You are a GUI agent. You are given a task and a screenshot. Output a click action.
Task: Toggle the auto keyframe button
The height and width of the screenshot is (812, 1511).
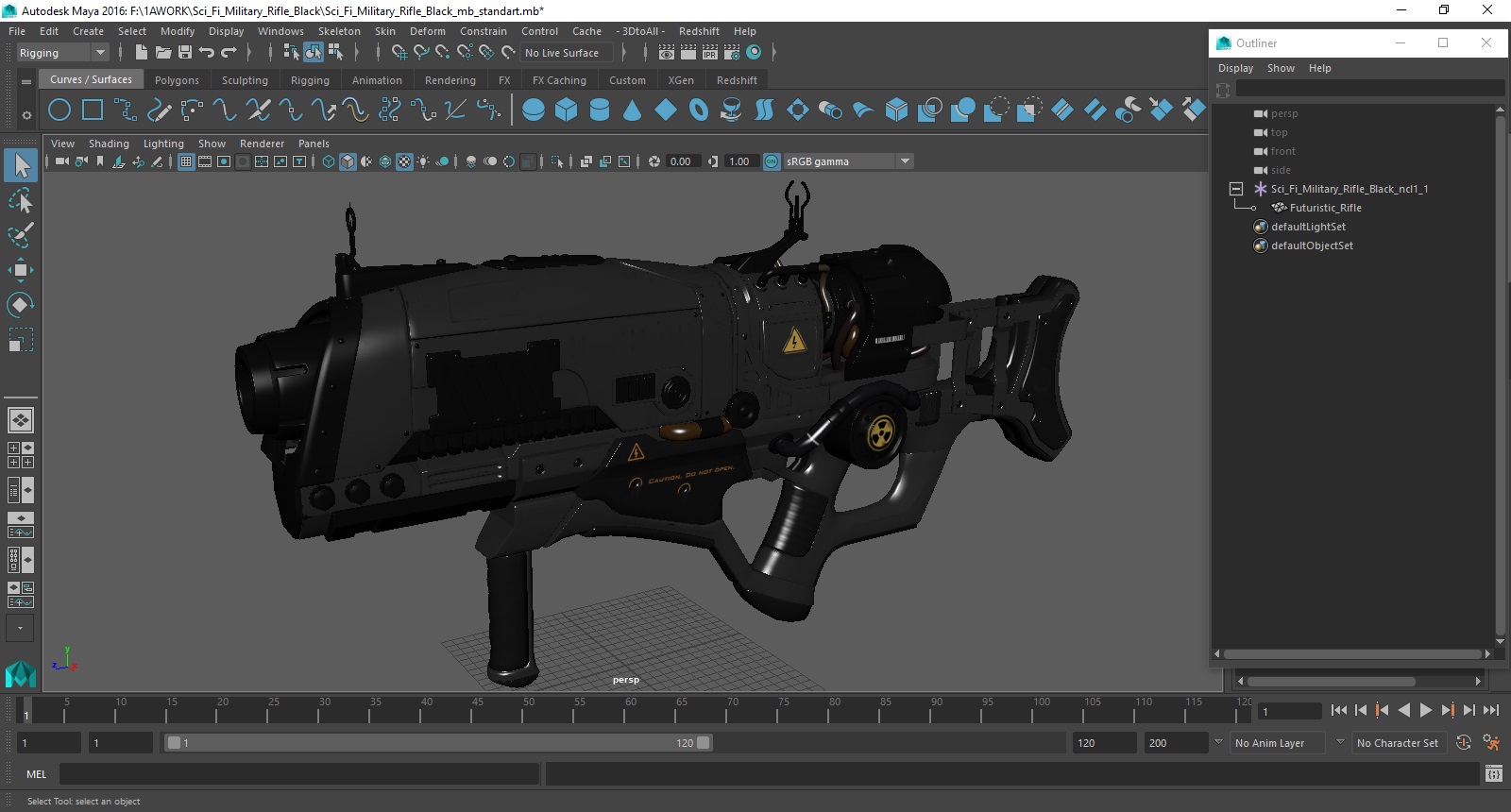1463,743
